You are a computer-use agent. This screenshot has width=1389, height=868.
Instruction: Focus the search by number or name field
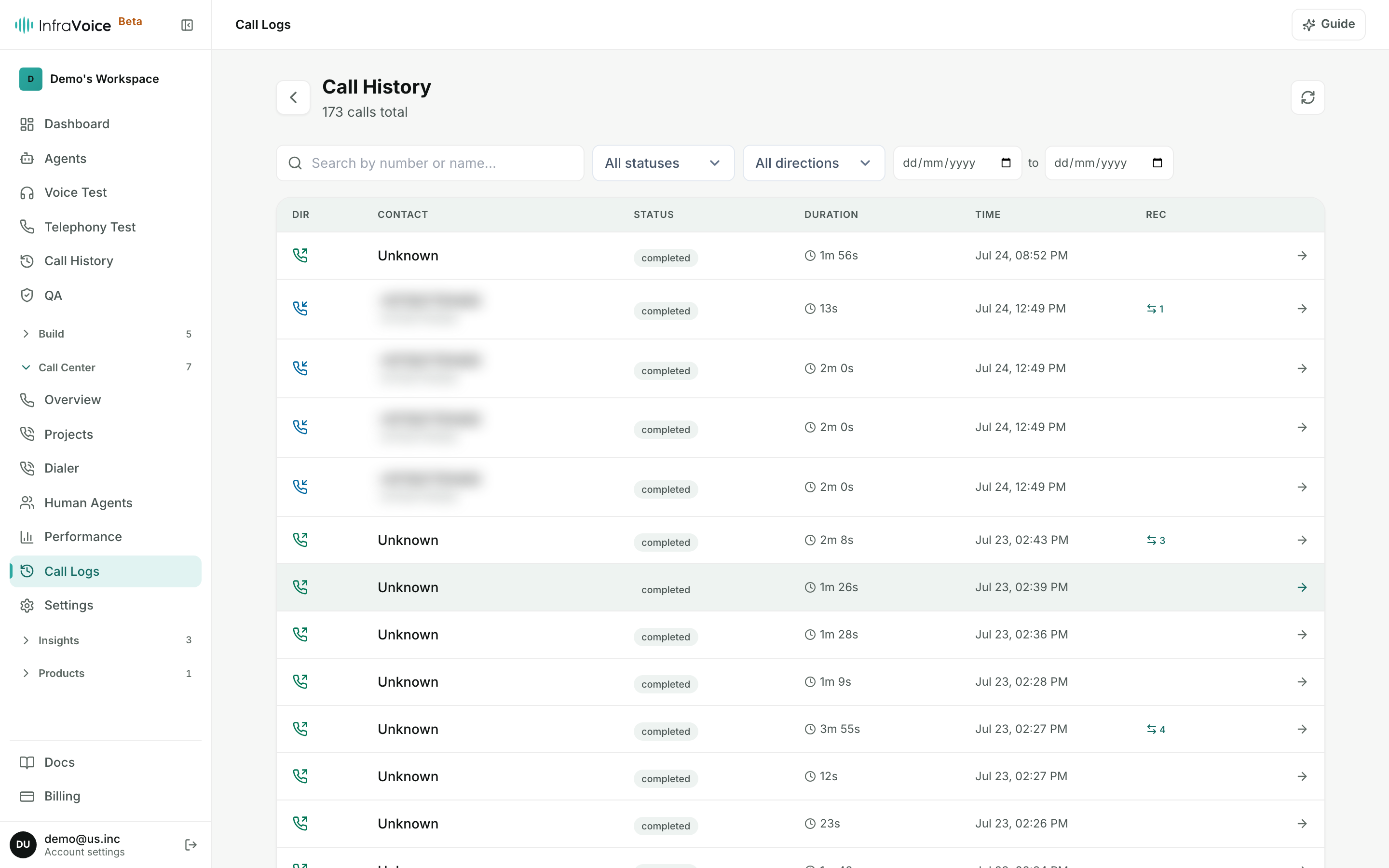pyautogui.click(x=430, y=163)
